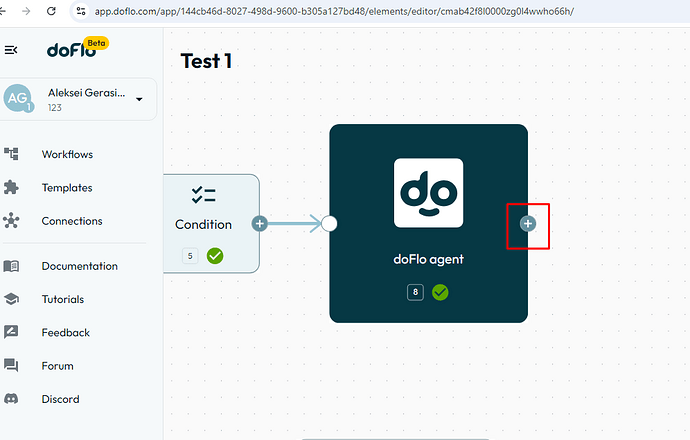Click the doFlo agent input port circle

pos(329,224)
